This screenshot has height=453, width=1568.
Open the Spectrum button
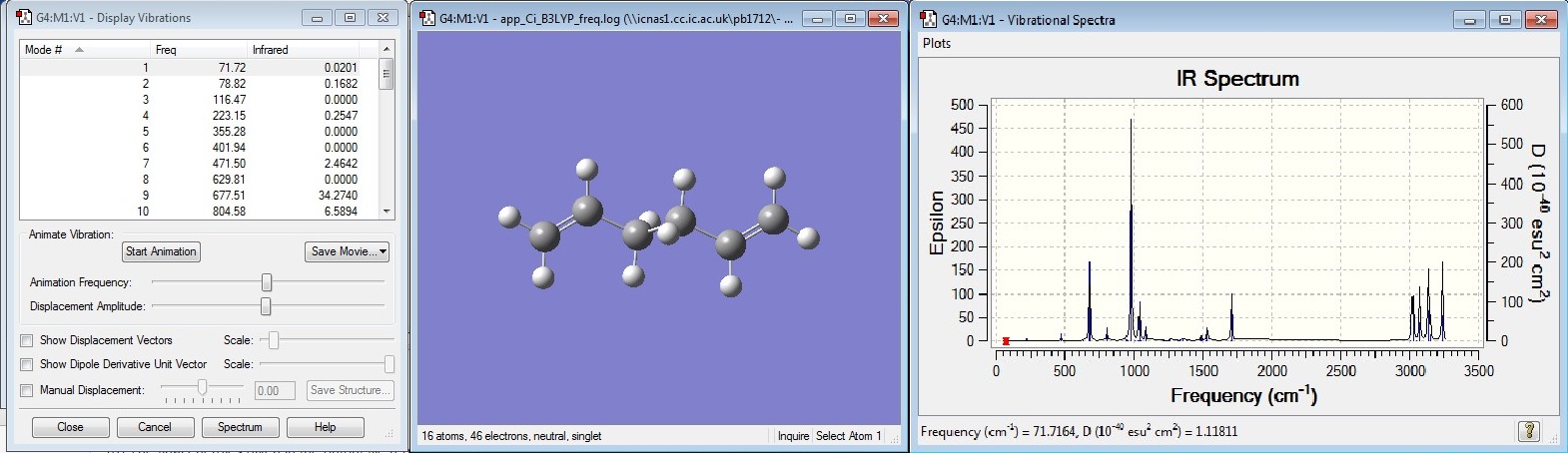tap(240, 427)
